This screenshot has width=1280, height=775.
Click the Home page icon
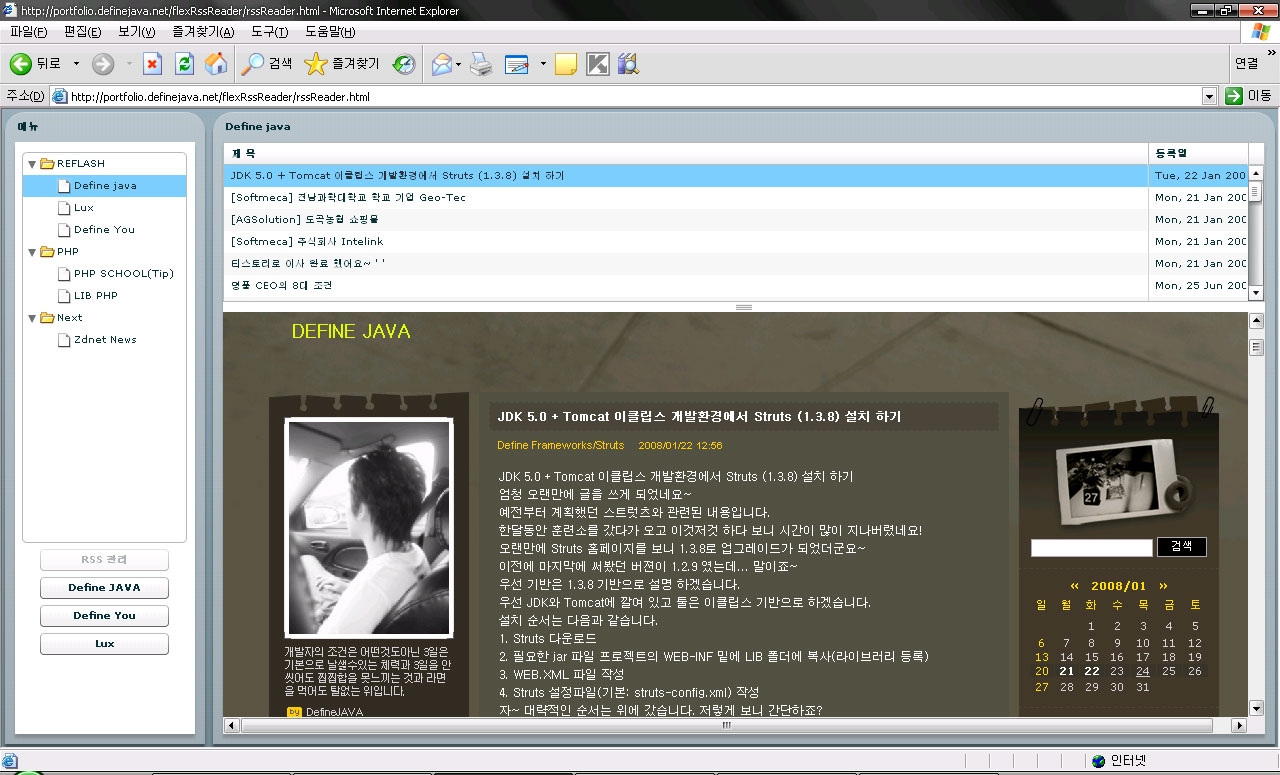pos(216,64)
